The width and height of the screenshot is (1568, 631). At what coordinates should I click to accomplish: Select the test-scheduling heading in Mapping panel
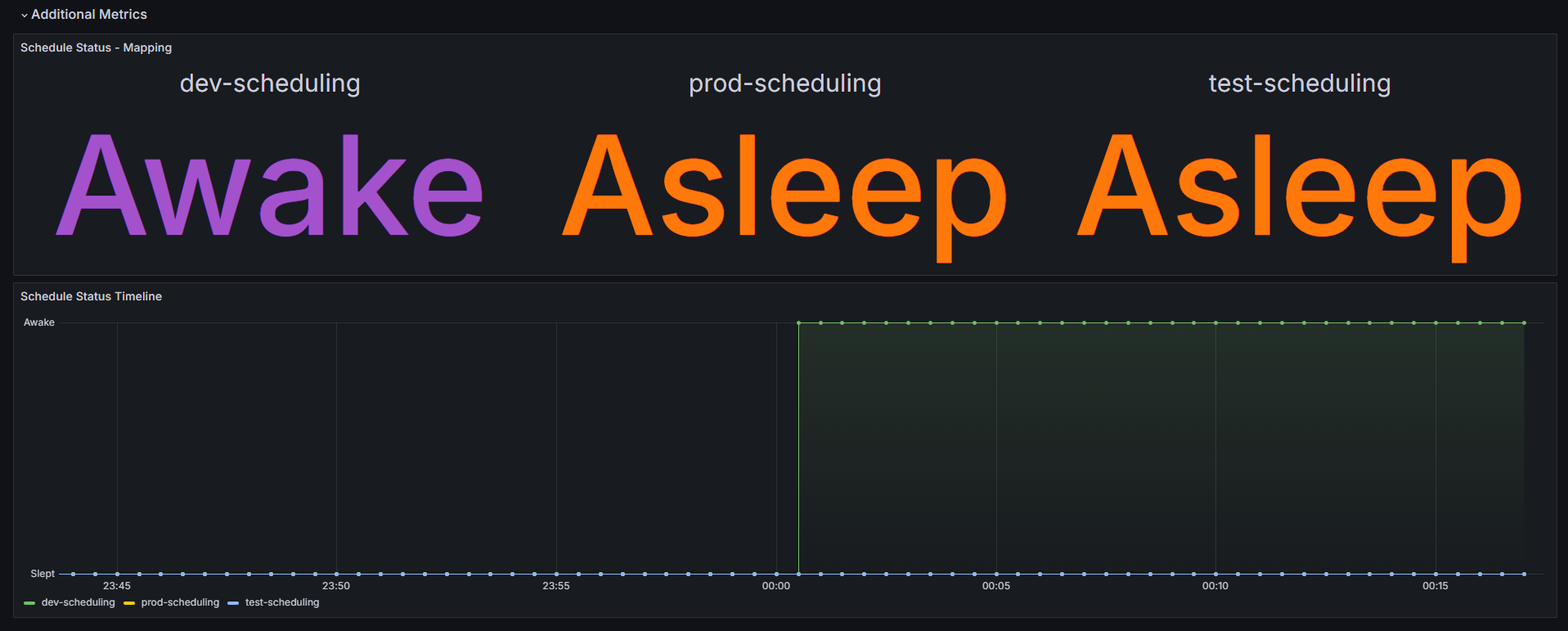pyautogui.click(x=1299, y=83)
